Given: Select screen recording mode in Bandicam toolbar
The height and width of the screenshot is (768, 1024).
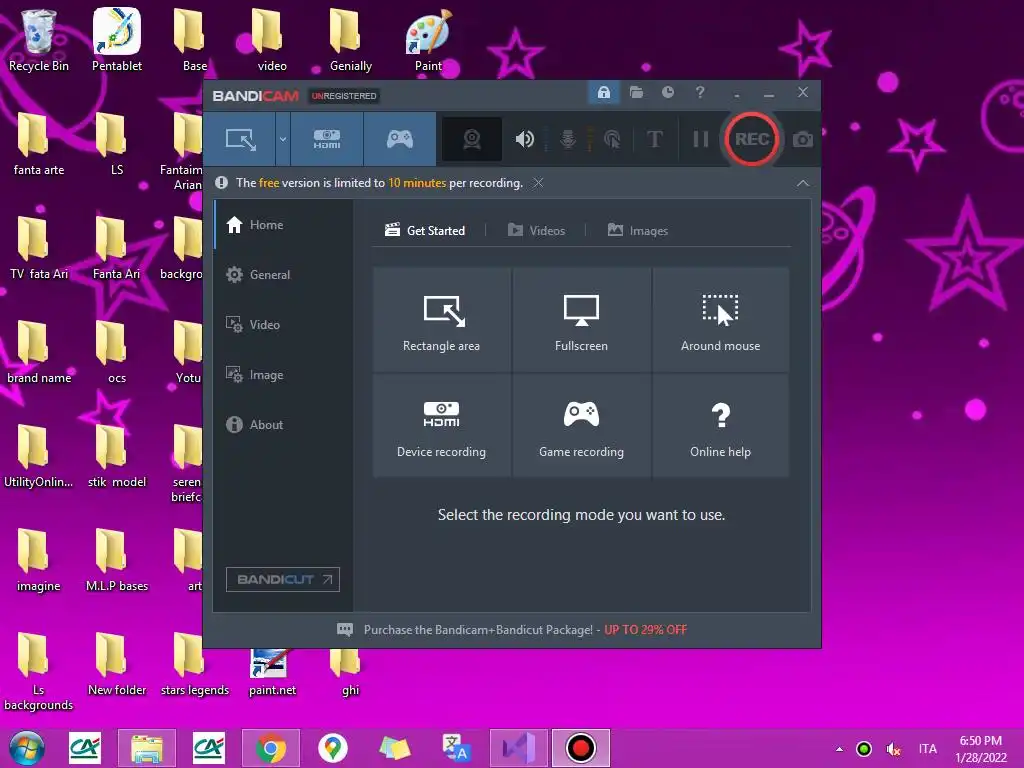Looking at the screenshot, I should [x=240, y=139].
